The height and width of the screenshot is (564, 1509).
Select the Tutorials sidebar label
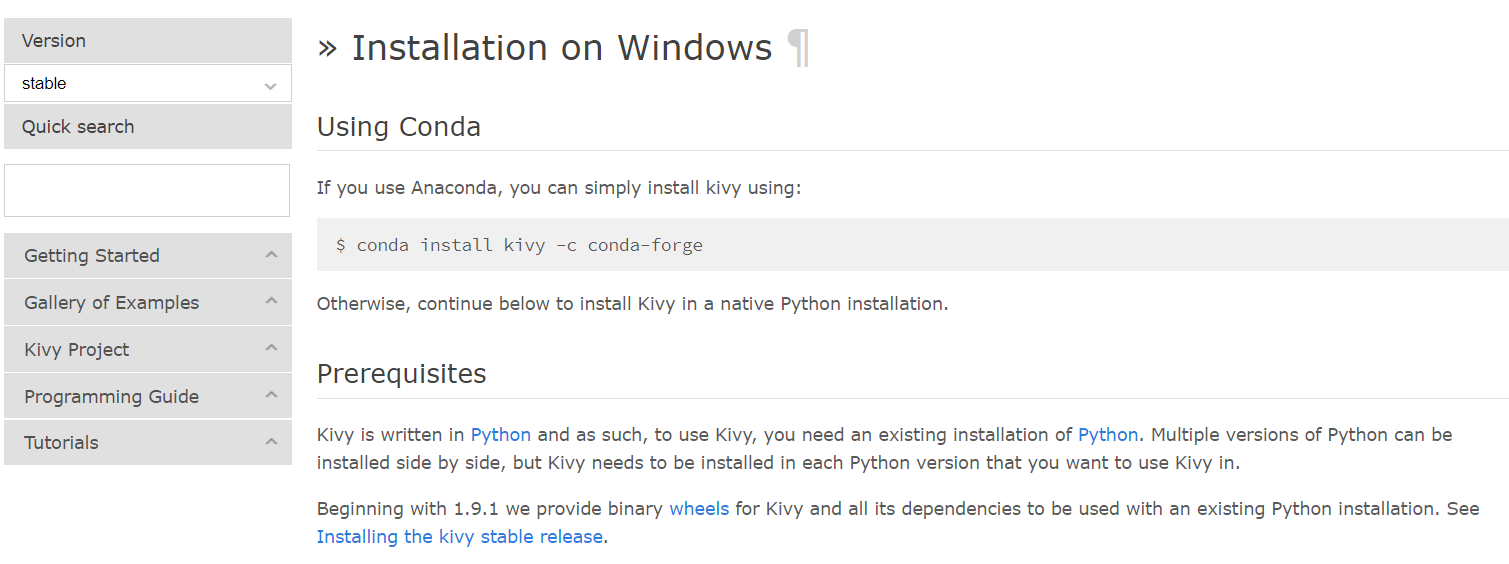(x=61, y=443)
